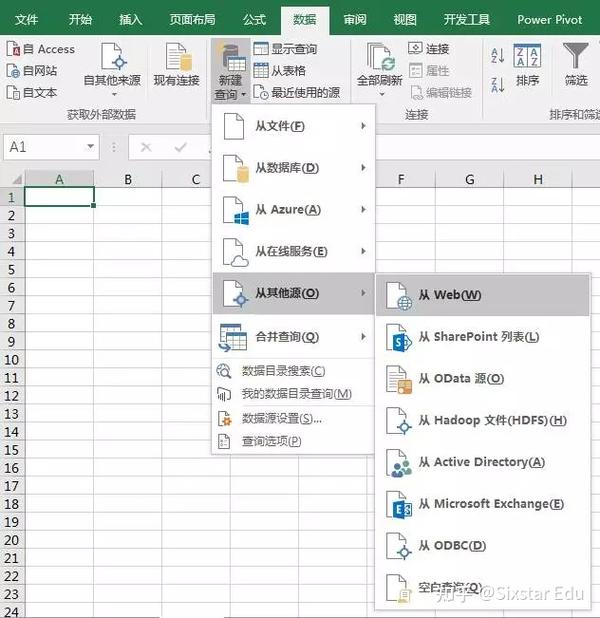Switch to the 文件 tab
The image size is (600, 618).
(26, 19)
